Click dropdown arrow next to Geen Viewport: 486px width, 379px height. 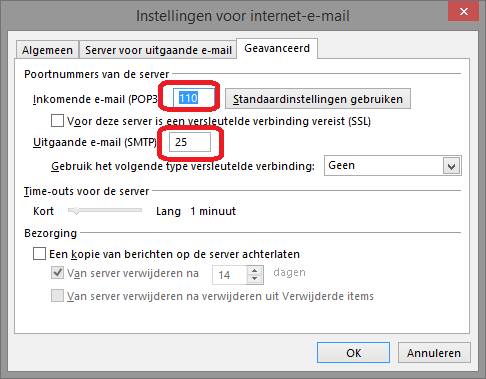click(x=451, y=166)
